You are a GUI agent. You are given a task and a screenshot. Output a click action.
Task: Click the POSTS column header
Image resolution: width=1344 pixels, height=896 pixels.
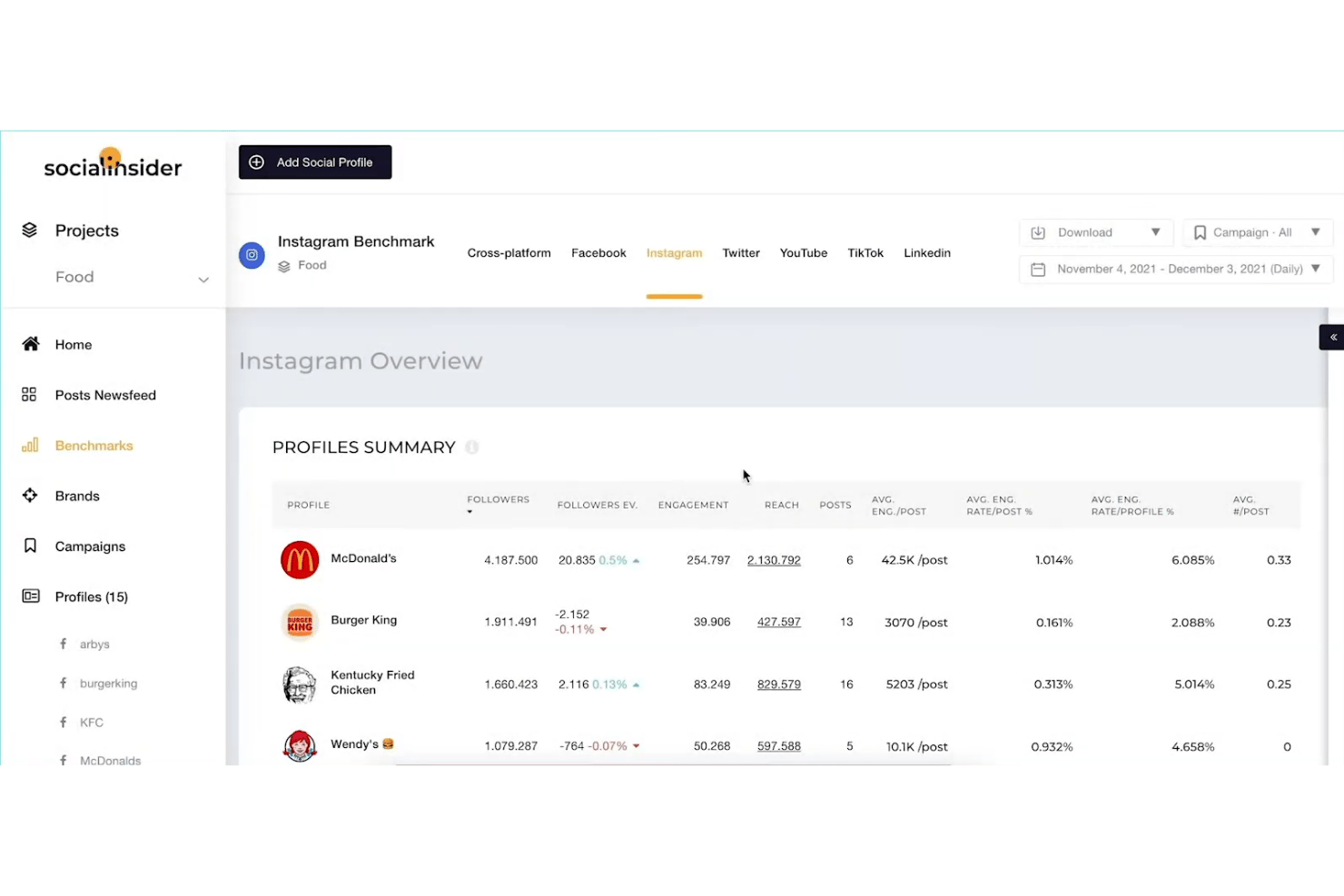pyautogui.click(x=835, y=505)
